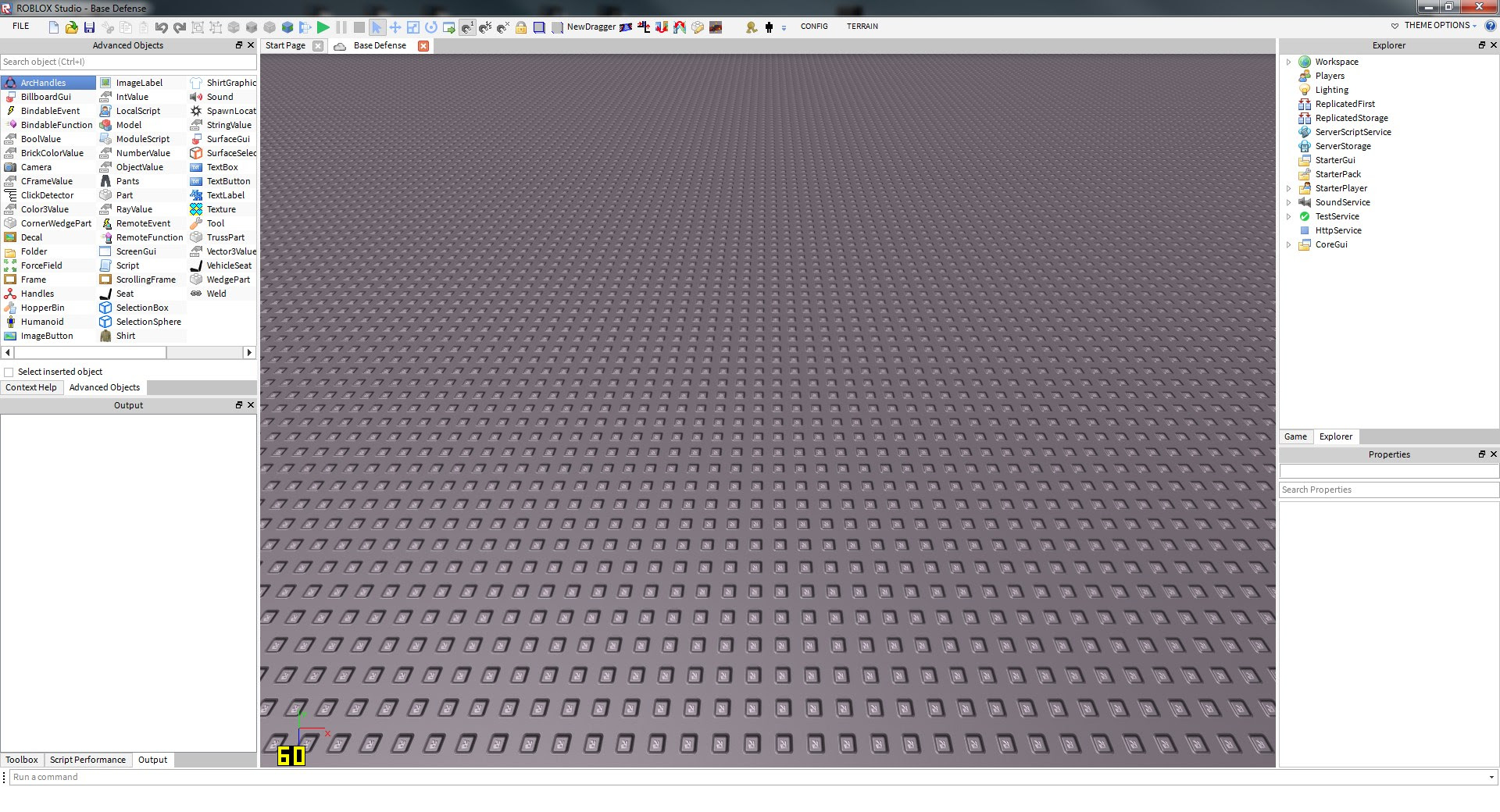Open the TERRAIN menu

coord(862,27)
